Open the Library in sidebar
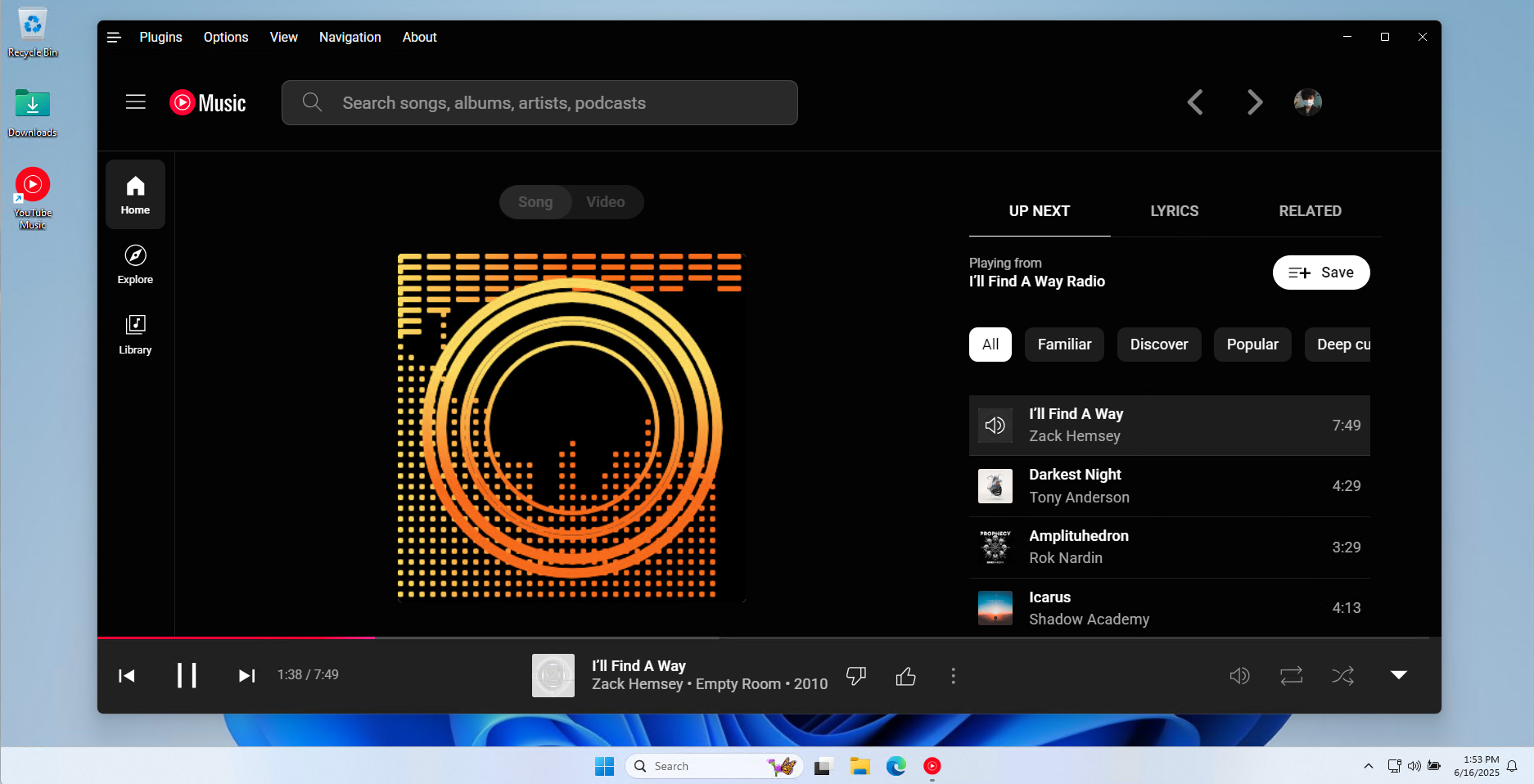The width and height of the screenshot is (1534, 784). pos(135,334)
